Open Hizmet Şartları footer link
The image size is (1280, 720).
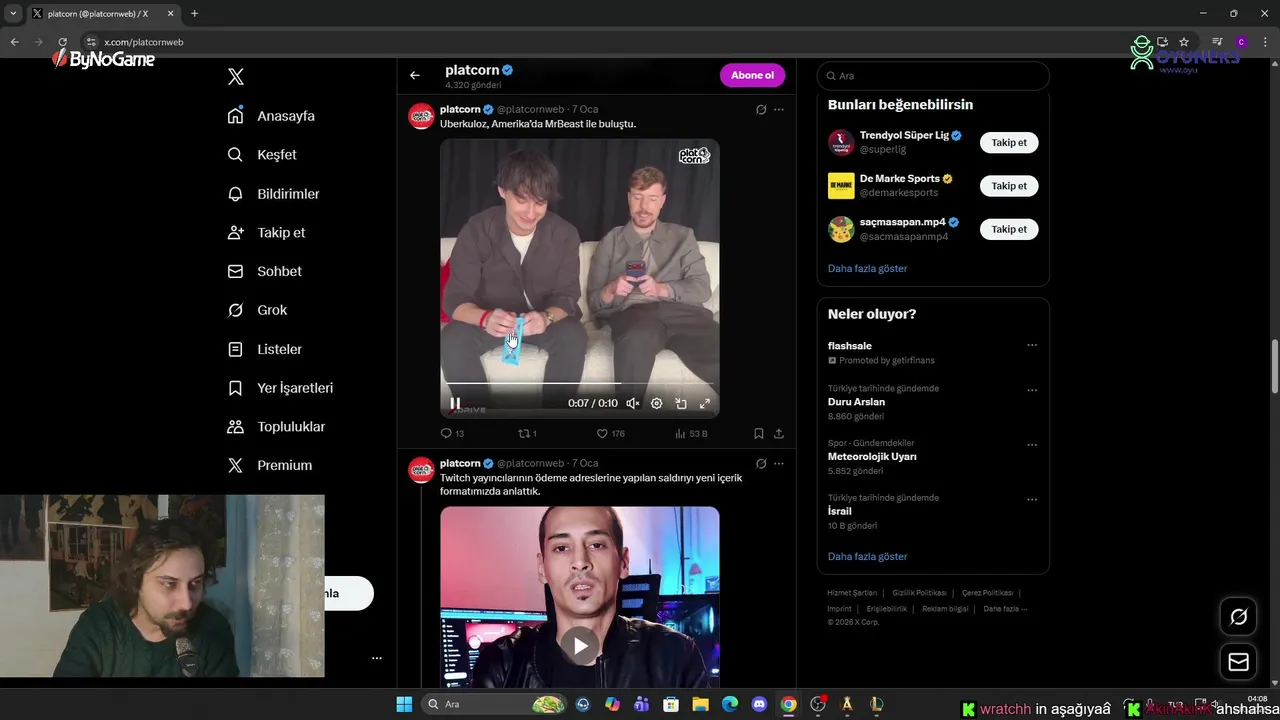[x=852, y=593]
